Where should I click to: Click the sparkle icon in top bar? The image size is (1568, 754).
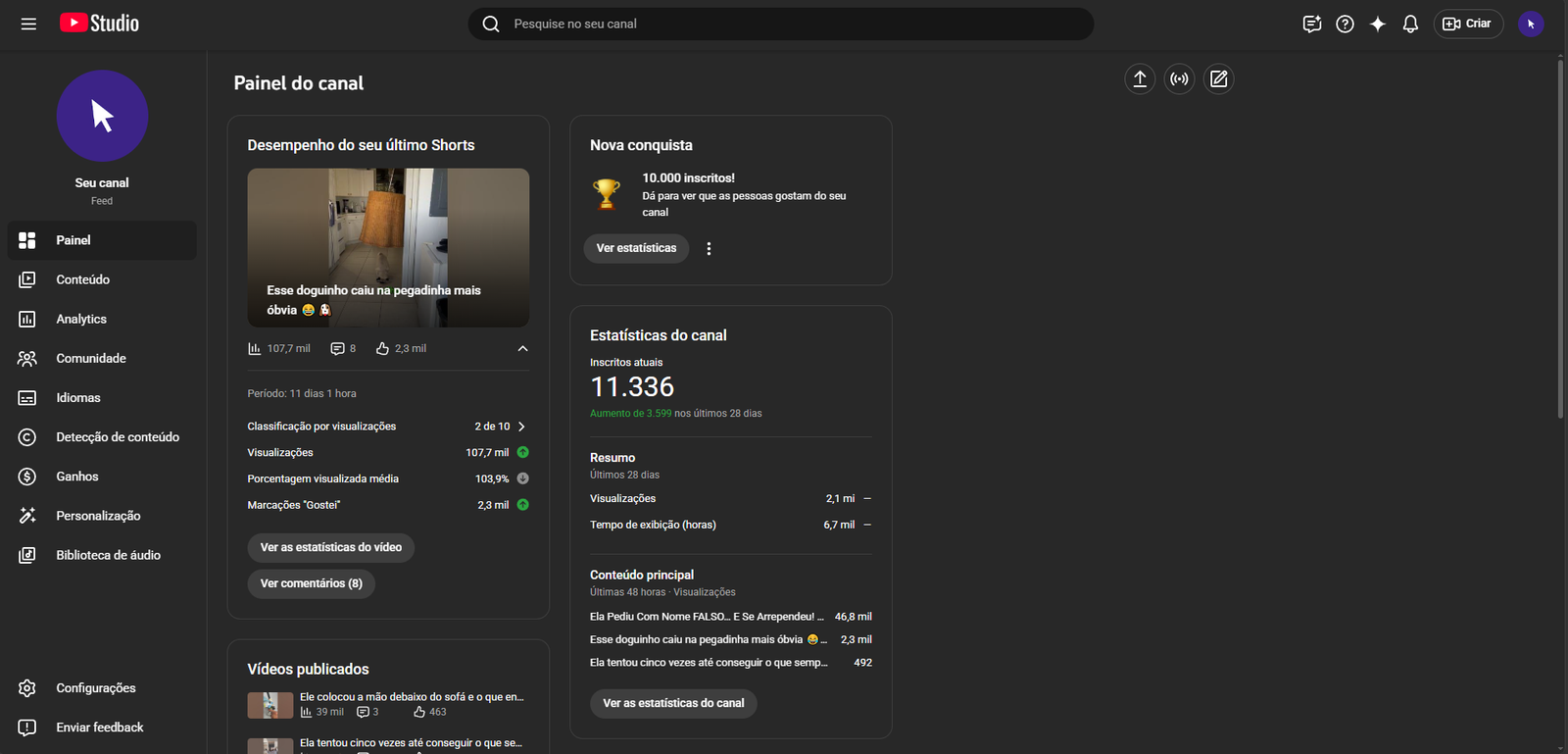click(x=1378, y=25)
